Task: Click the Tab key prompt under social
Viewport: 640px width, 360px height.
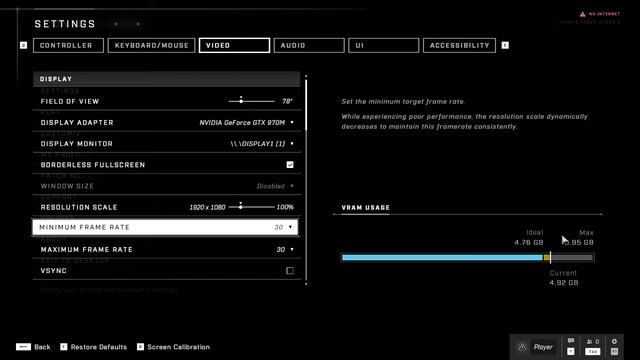Action: coord(593,351)
